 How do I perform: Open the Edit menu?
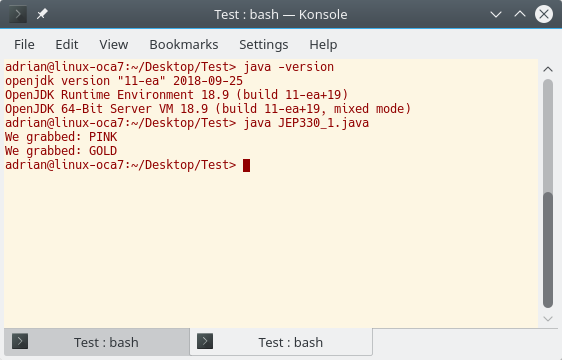tap(67, 44)
